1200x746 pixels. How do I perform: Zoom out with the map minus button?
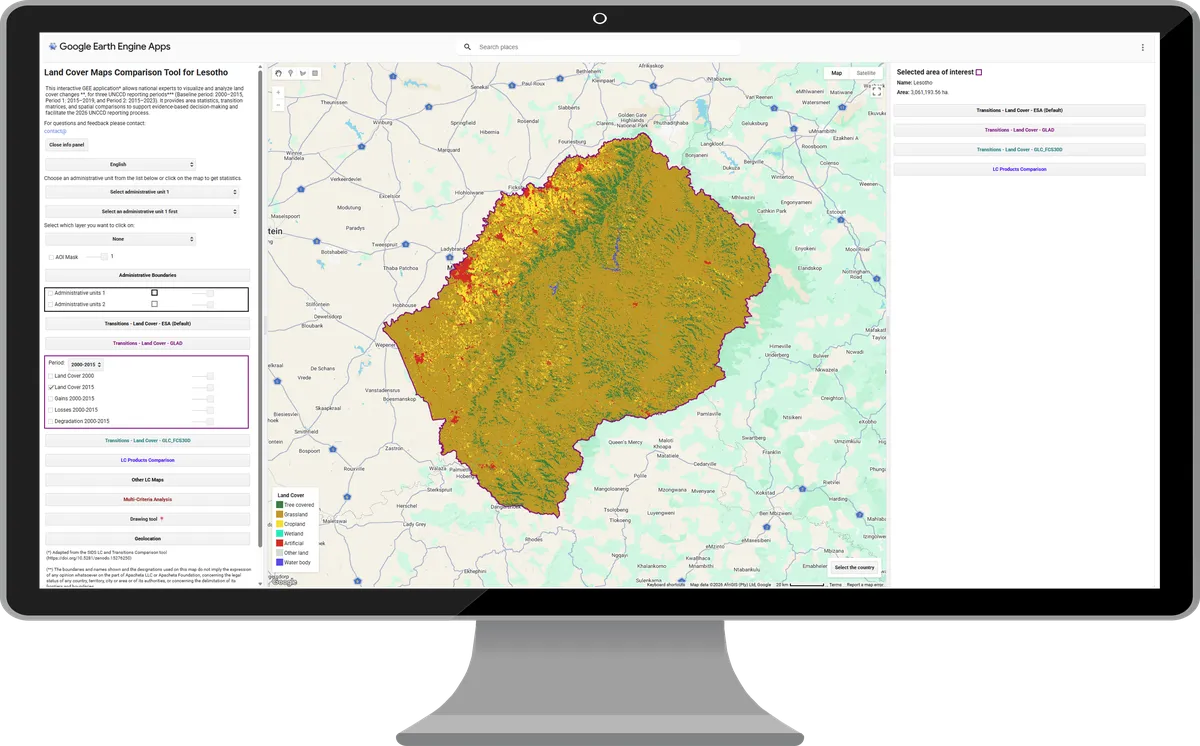tap(278, 104)
